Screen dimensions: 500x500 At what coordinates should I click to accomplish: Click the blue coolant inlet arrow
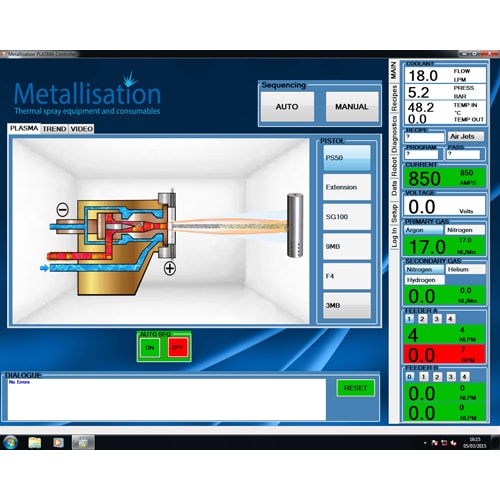44,268
